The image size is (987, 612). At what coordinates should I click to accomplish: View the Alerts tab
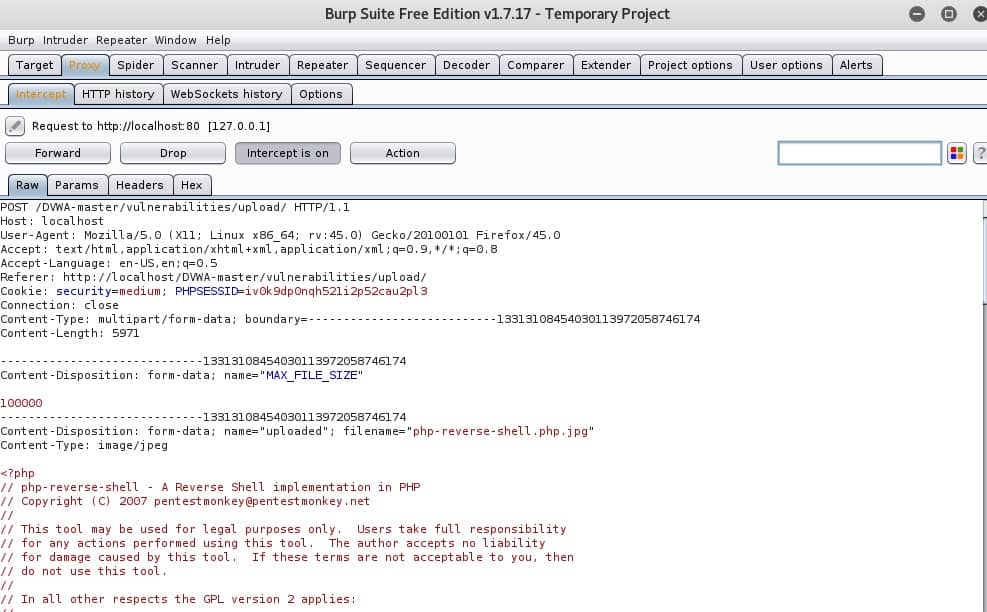click(856, 65)
